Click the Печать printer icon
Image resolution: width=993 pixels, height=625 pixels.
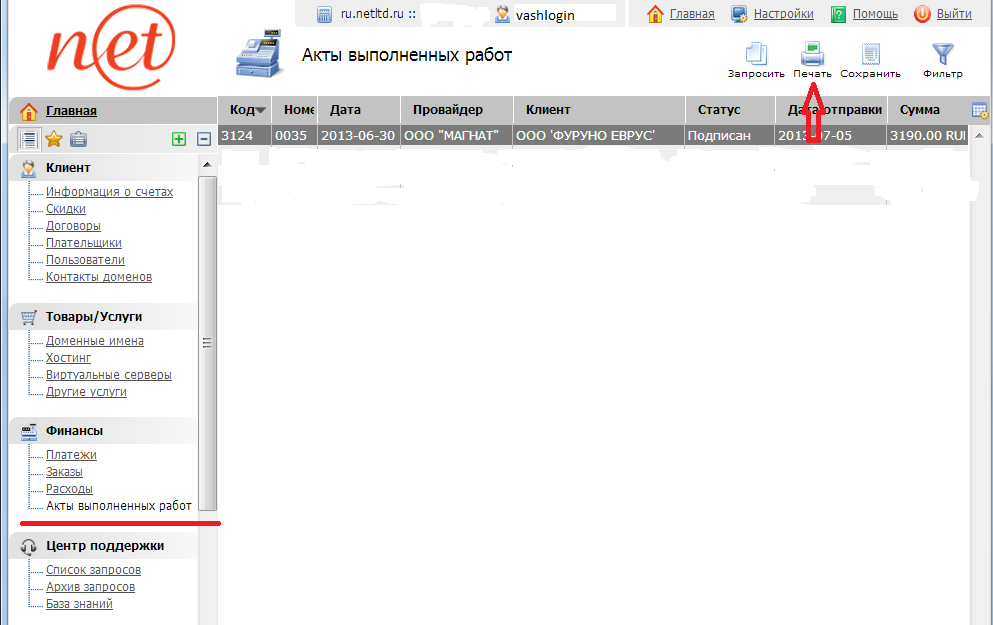[x=812, y=54]
